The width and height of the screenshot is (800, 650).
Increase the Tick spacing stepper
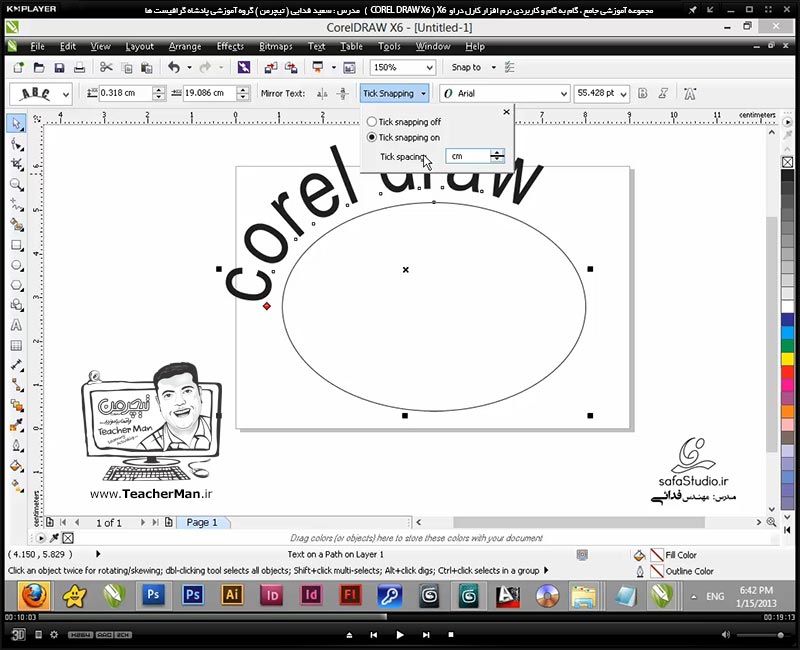(497, 153)
